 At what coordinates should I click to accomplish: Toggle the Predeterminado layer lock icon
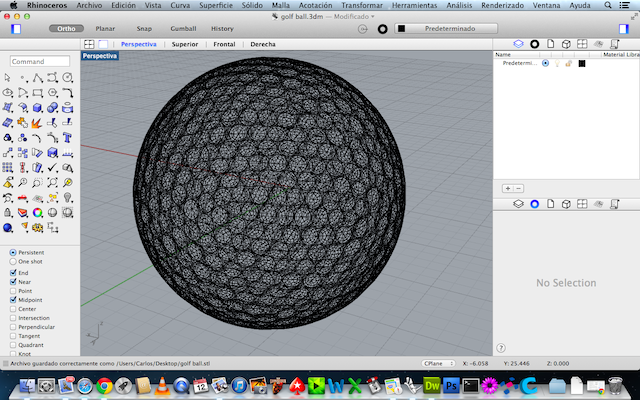(x=569, y=63)
